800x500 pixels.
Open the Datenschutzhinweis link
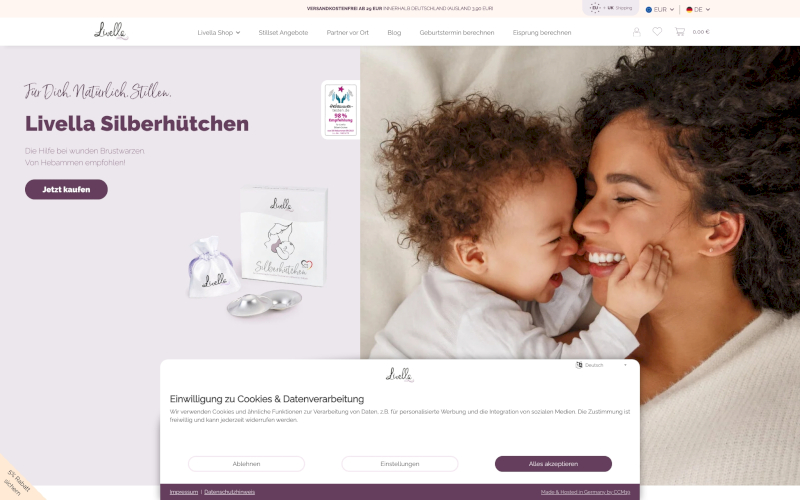[x=230, y=492]
